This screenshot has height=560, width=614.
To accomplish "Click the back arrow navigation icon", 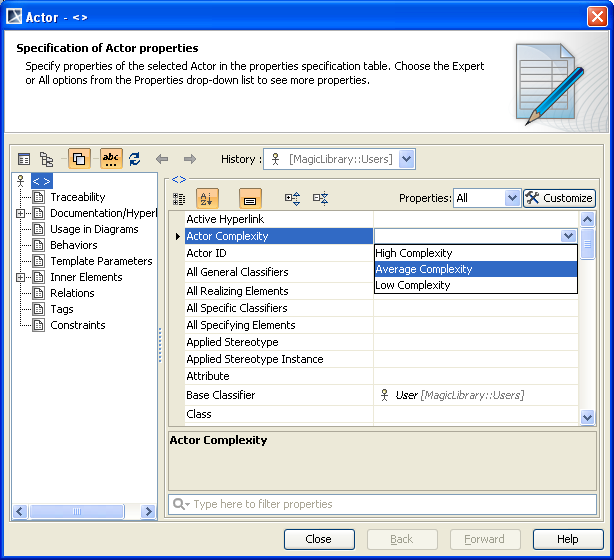I will (162, 159).
